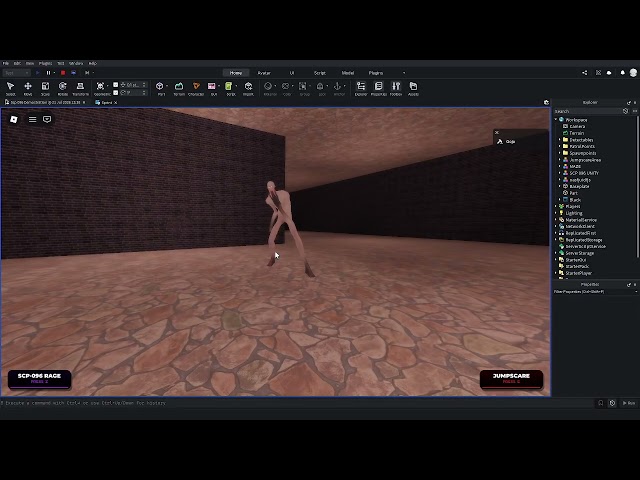Activate the Move tool
This screenshot has height=480, width=640.
(x=28, y=89)
